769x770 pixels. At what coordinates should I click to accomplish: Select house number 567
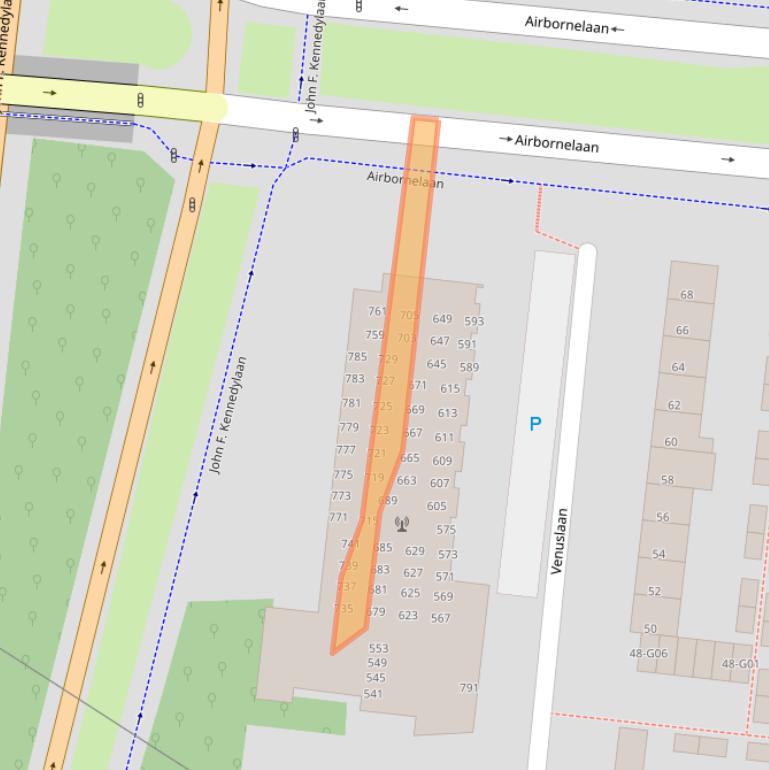(440, 618)
